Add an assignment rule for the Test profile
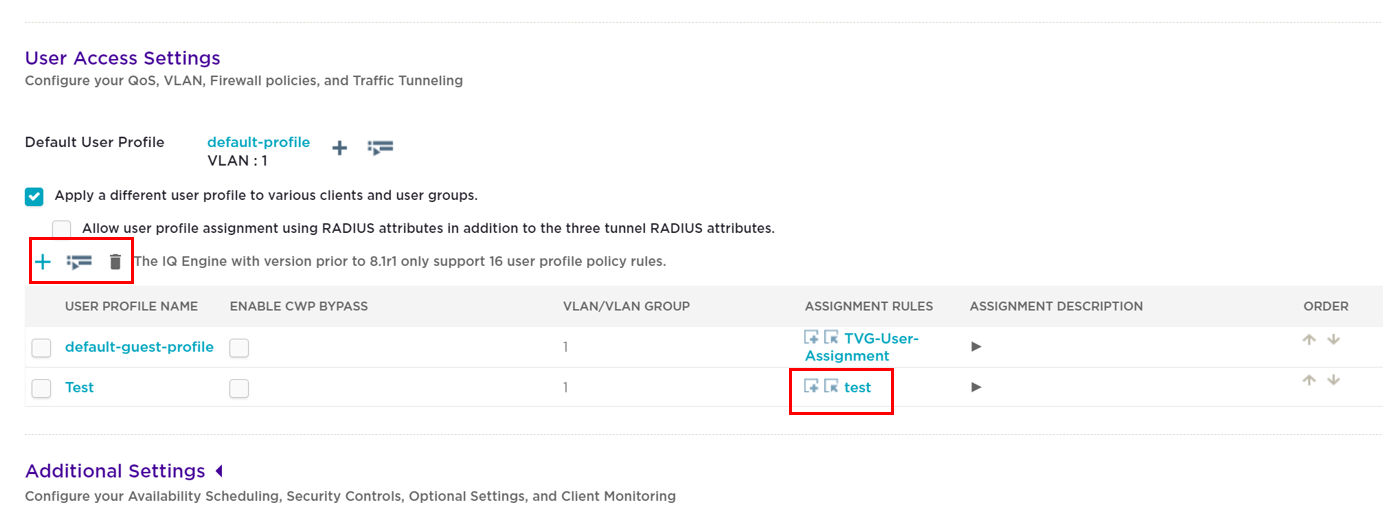 812,386
